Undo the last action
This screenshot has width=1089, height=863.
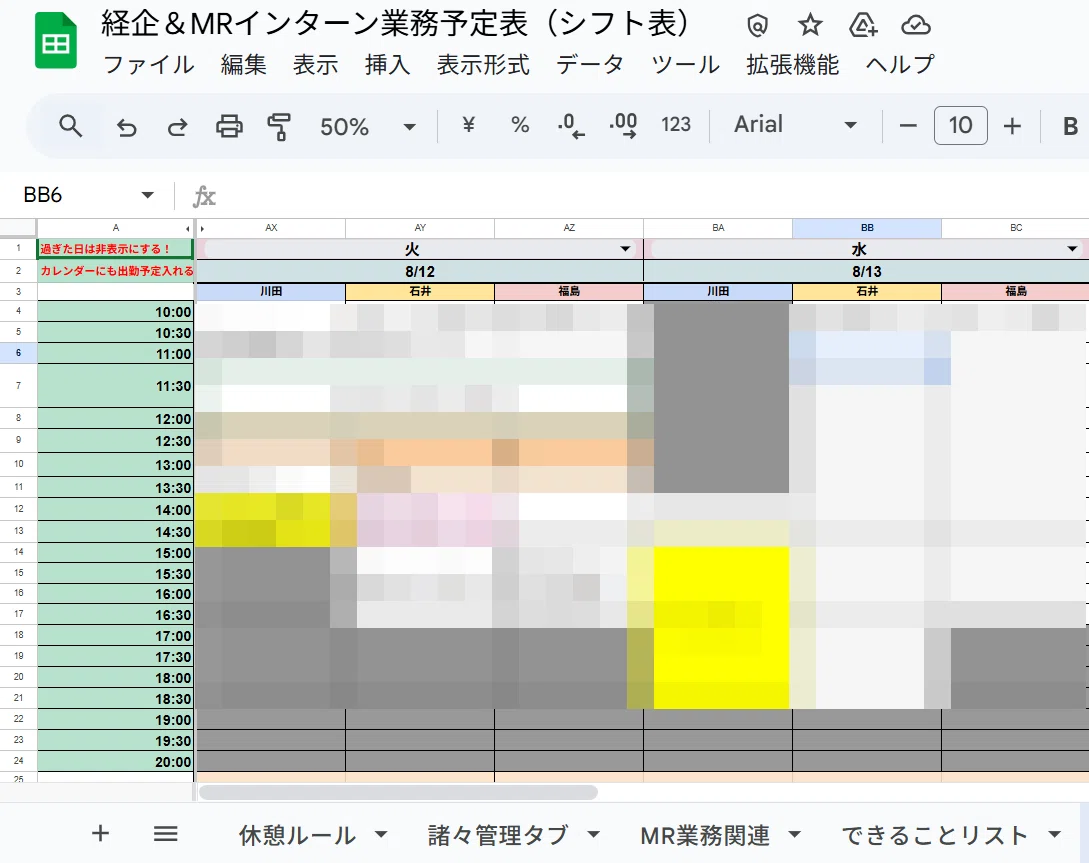tap(126, 126)
